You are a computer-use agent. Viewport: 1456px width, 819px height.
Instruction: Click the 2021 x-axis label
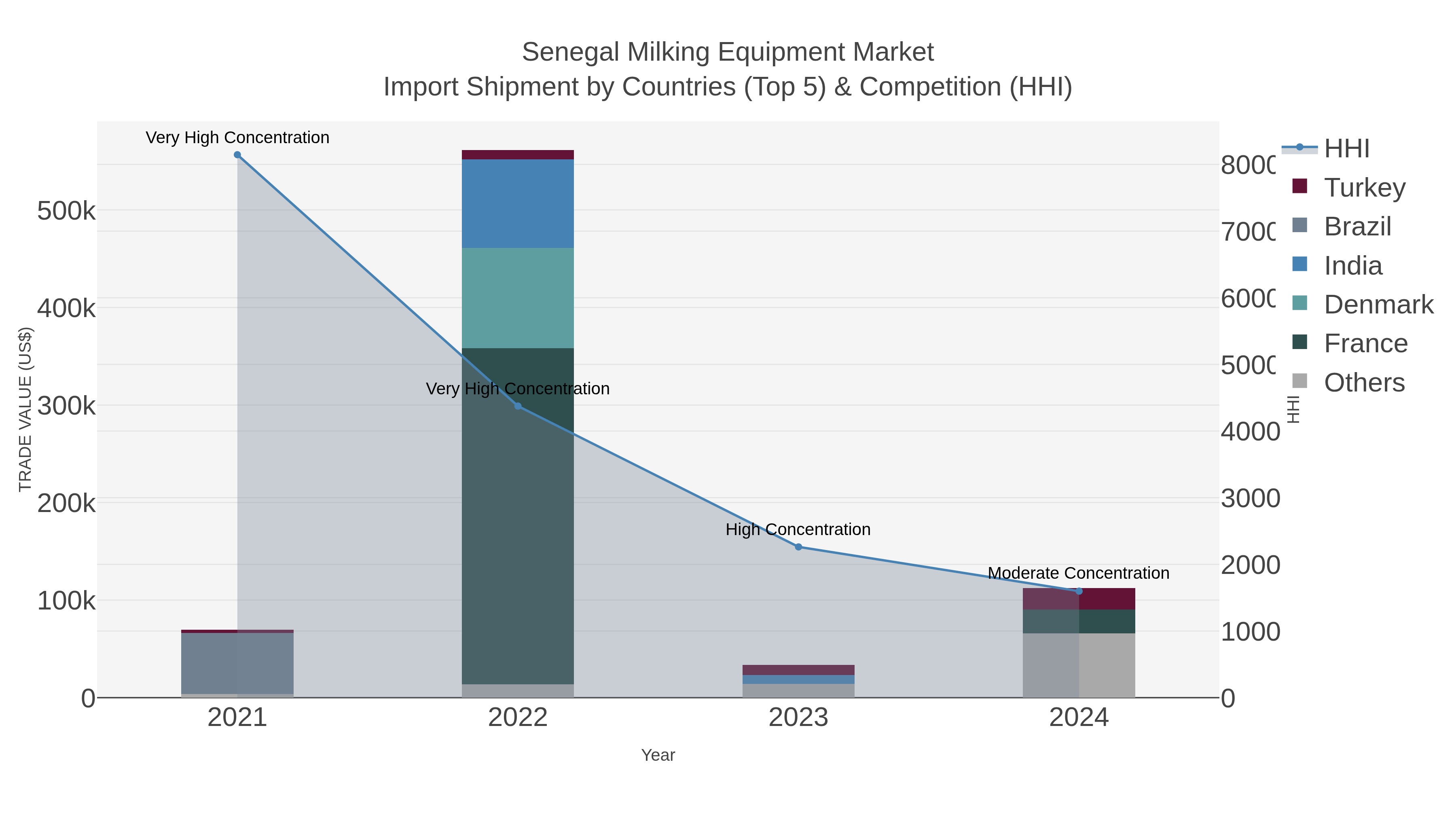coord(237,717)
